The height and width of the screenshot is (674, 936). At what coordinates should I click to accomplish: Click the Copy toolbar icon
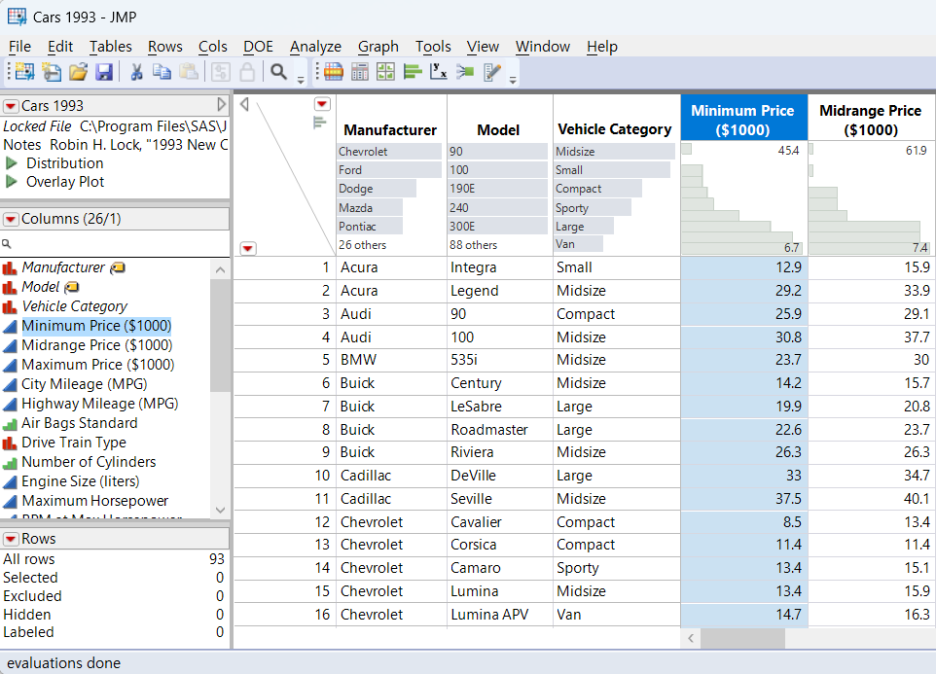click(162, 72)
